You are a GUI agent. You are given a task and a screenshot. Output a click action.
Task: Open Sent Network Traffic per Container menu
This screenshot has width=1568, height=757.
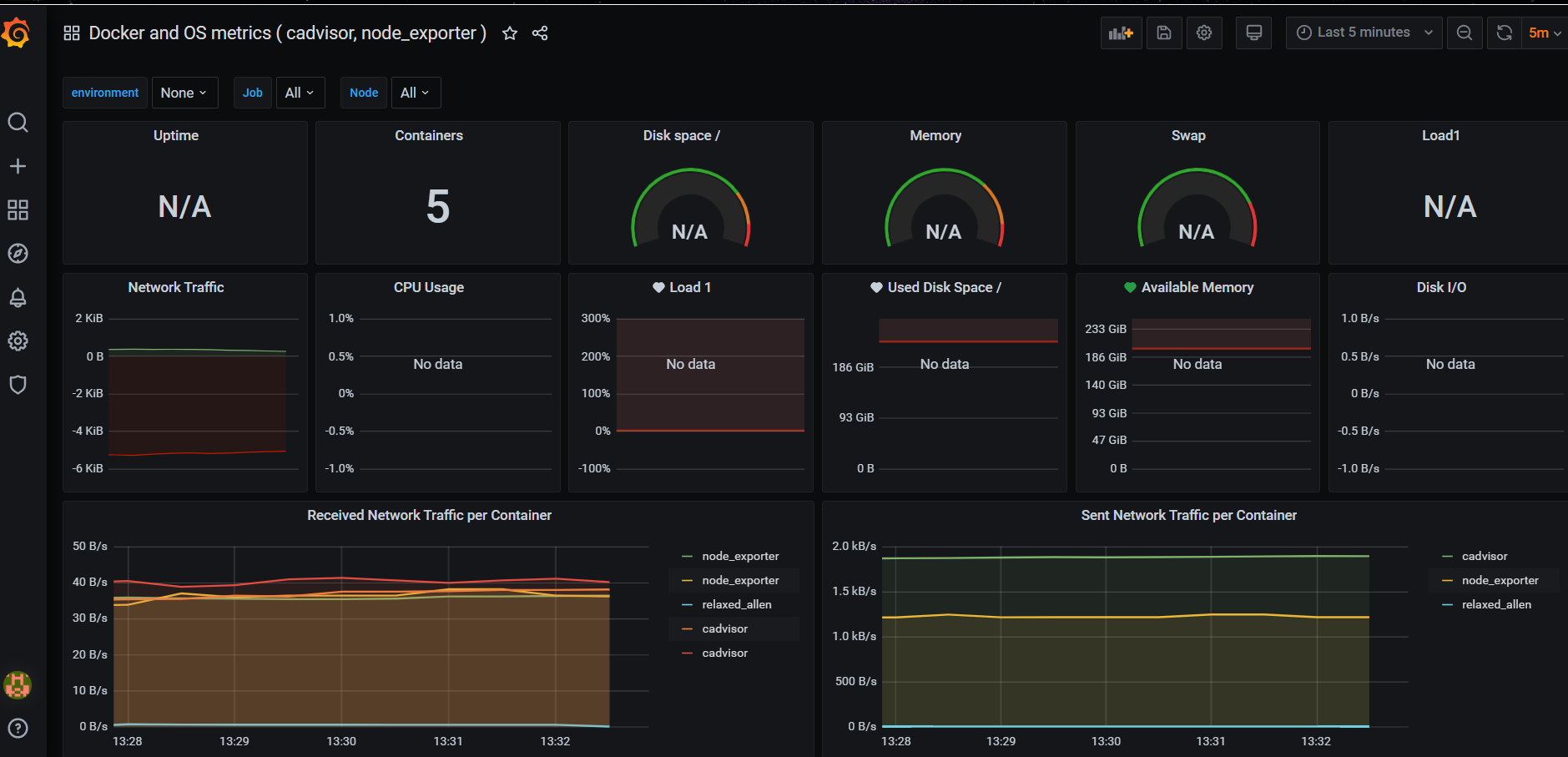click(x=1189, y=515)
